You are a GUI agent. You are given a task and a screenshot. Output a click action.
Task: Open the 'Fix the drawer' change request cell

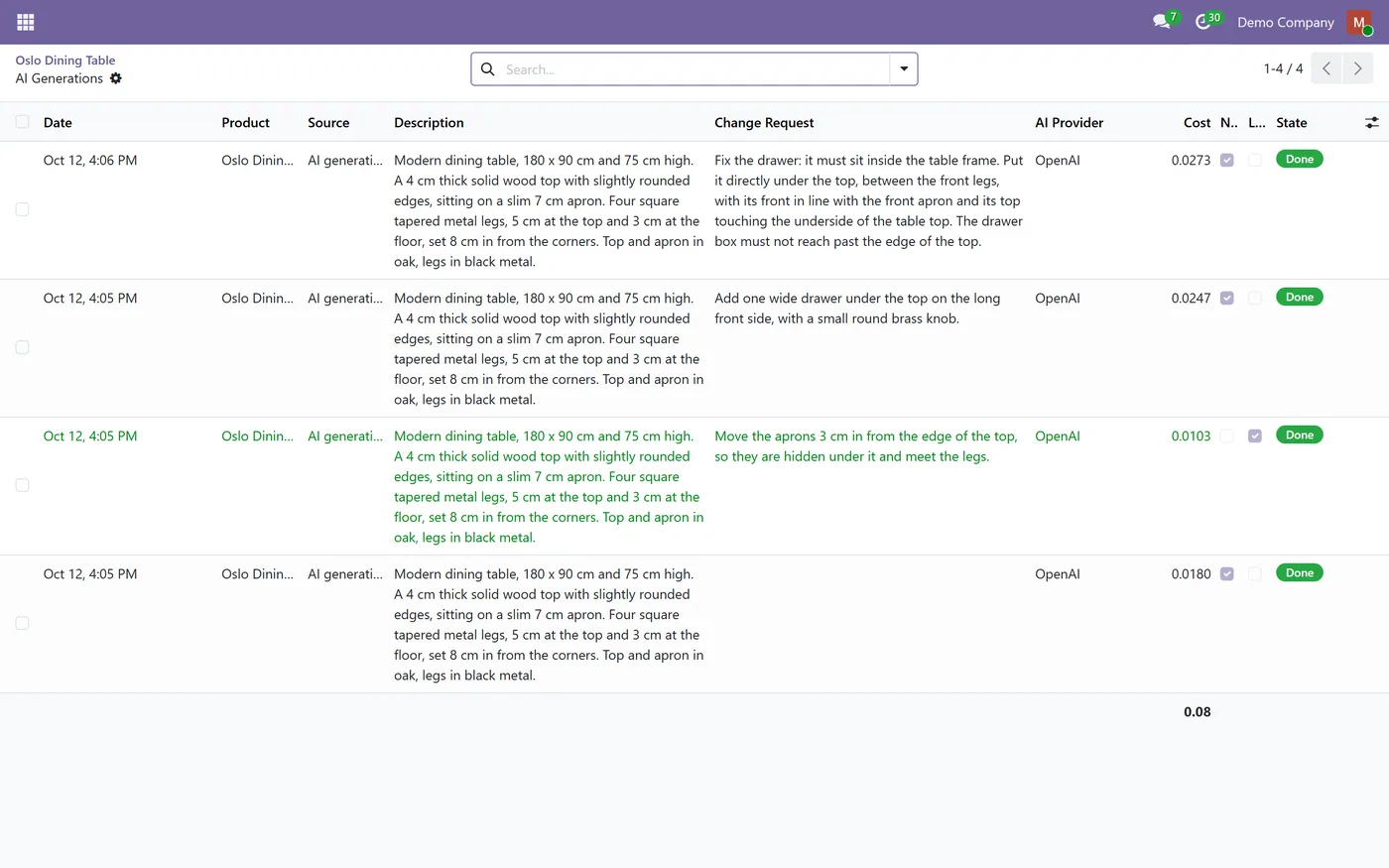[869, 200]
